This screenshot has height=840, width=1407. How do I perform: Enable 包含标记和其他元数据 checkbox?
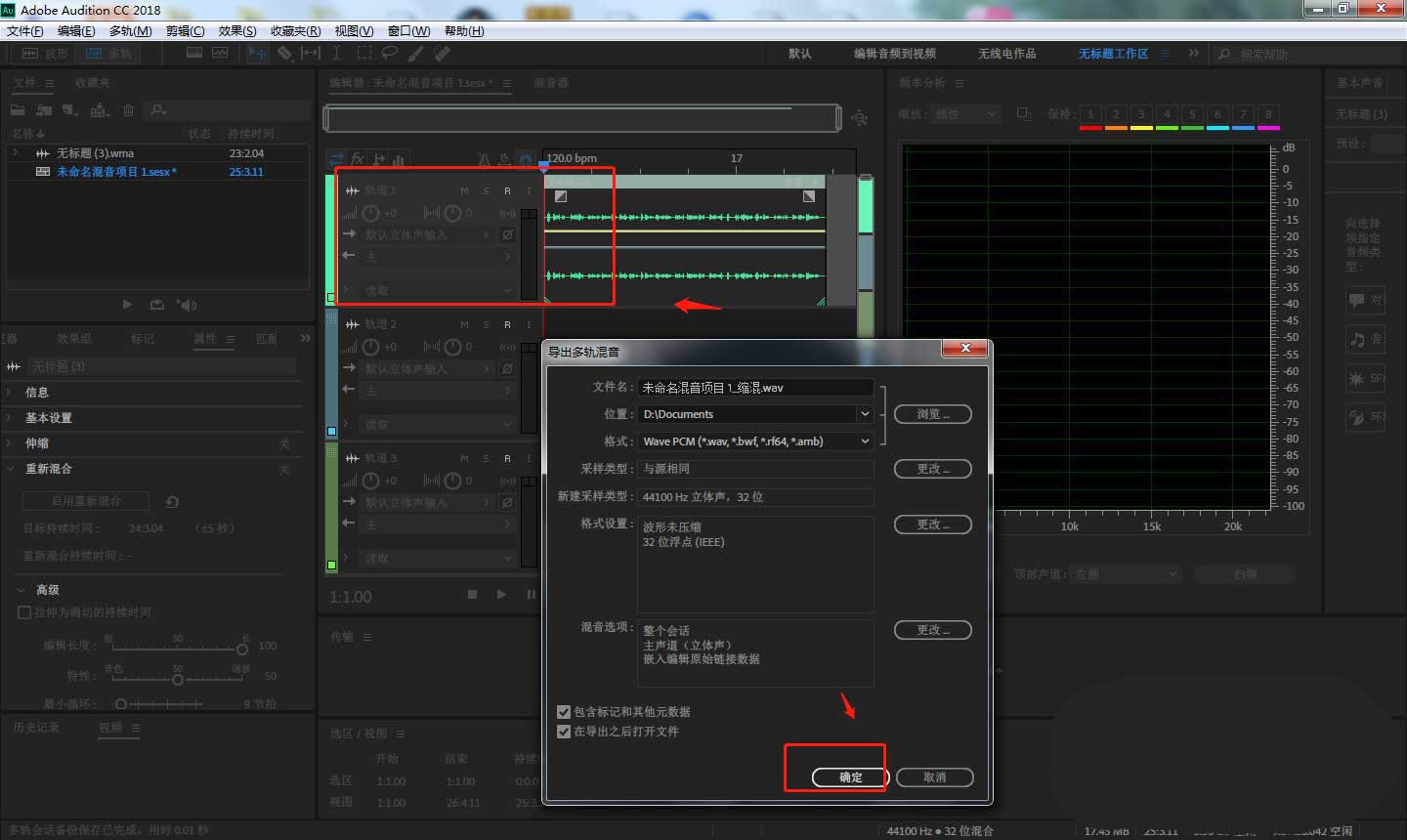(564, 712)
